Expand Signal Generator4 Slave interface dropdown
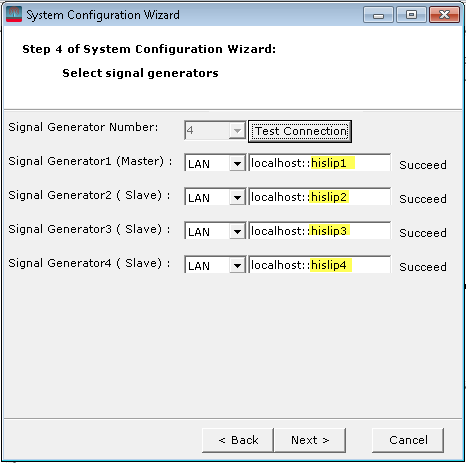The width and height of the screenshot is (466, 463). (237, 266)
